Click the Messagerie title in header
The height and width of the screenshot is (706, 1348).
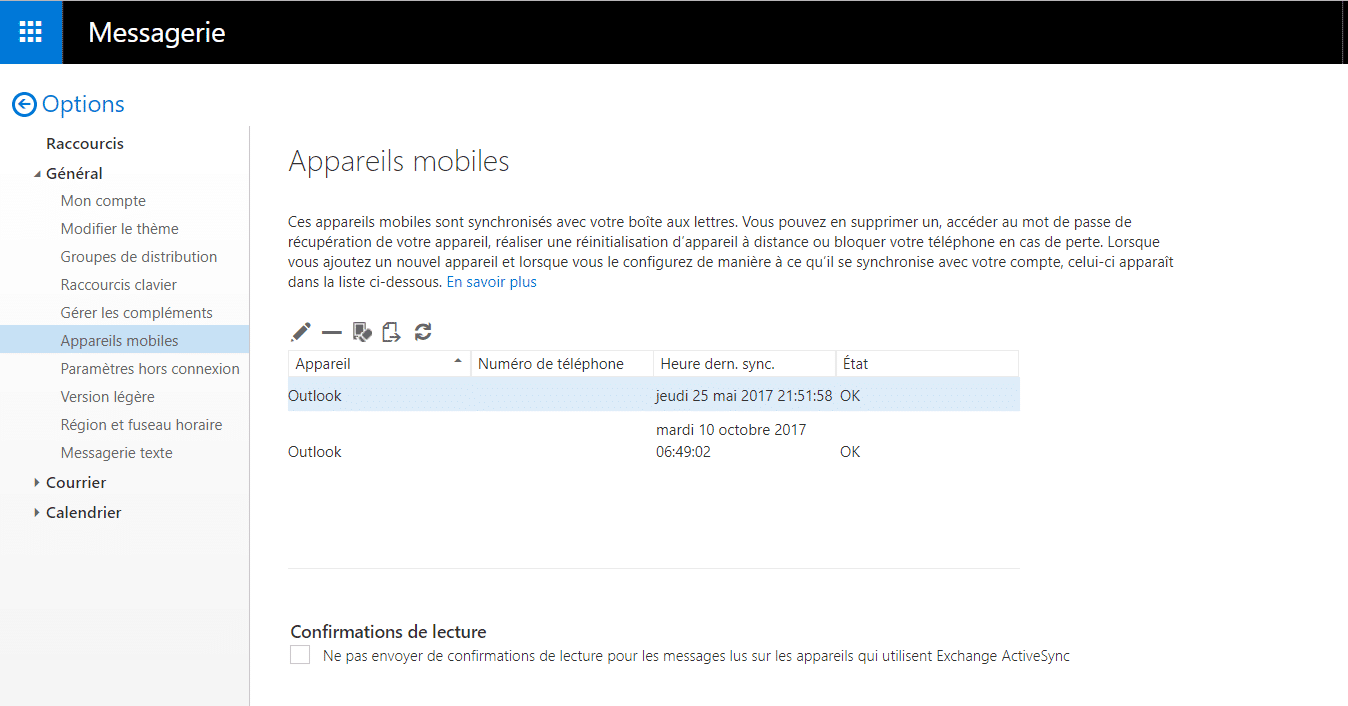157,33
